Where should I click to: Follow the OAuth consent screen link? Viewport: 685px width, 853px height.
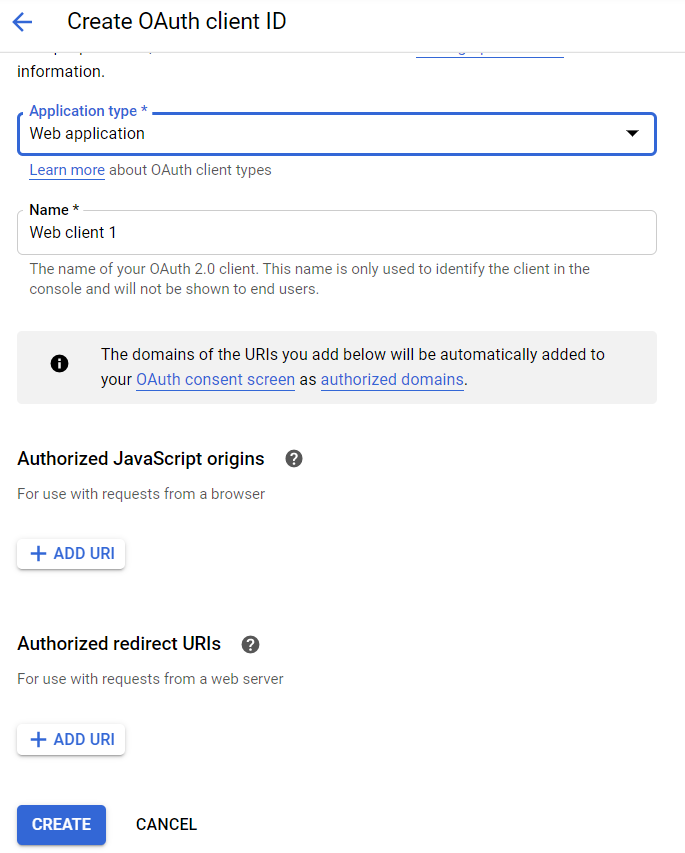(215, 380)
